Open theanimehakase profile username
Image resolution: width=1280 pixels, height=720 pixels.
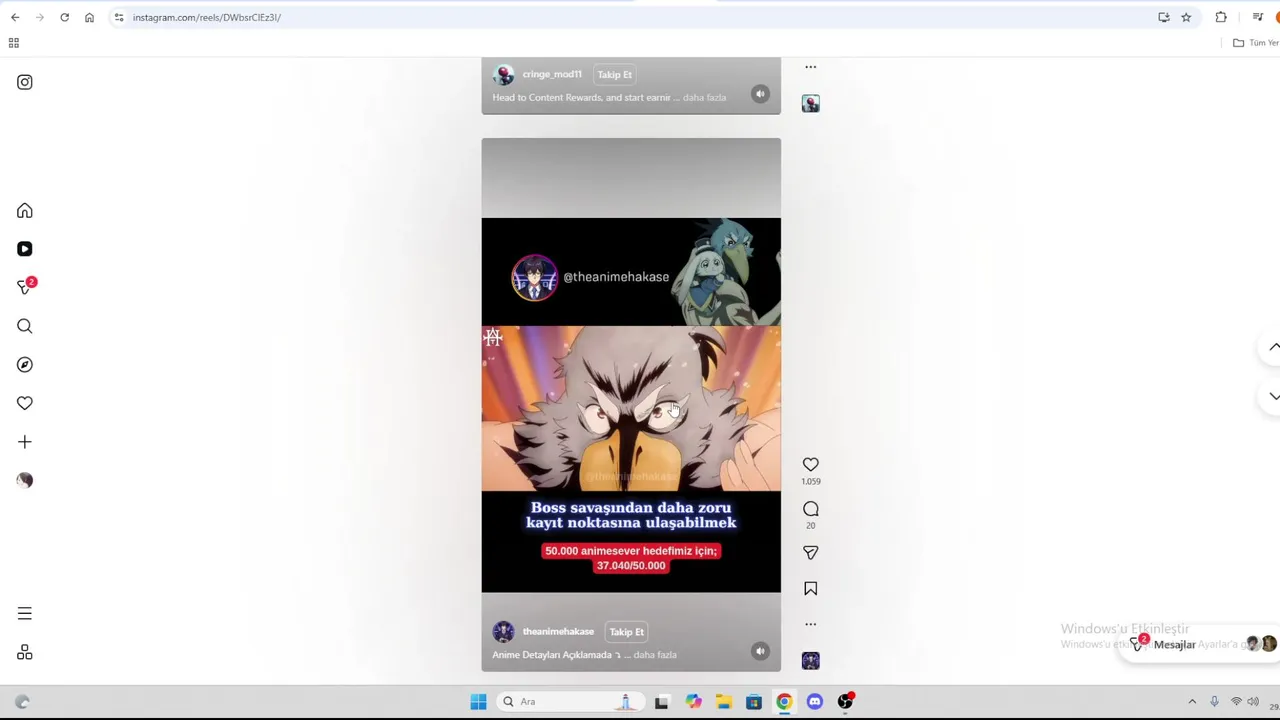(558, 632)
